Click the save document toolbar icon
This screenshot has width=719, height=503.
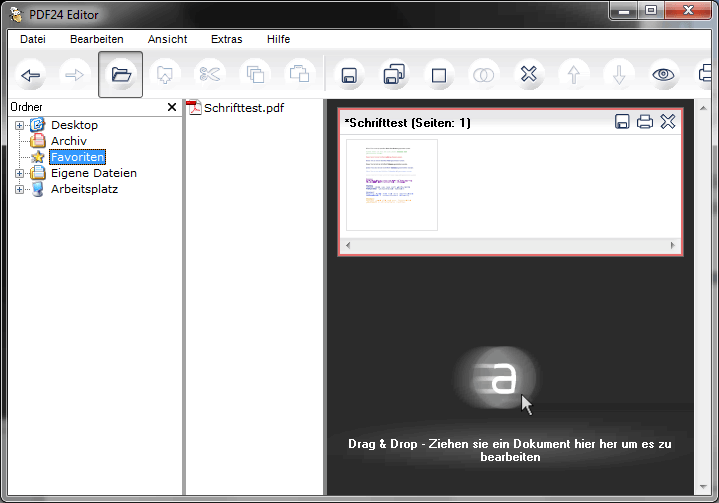pyautogui.click(x=349, y=75)
